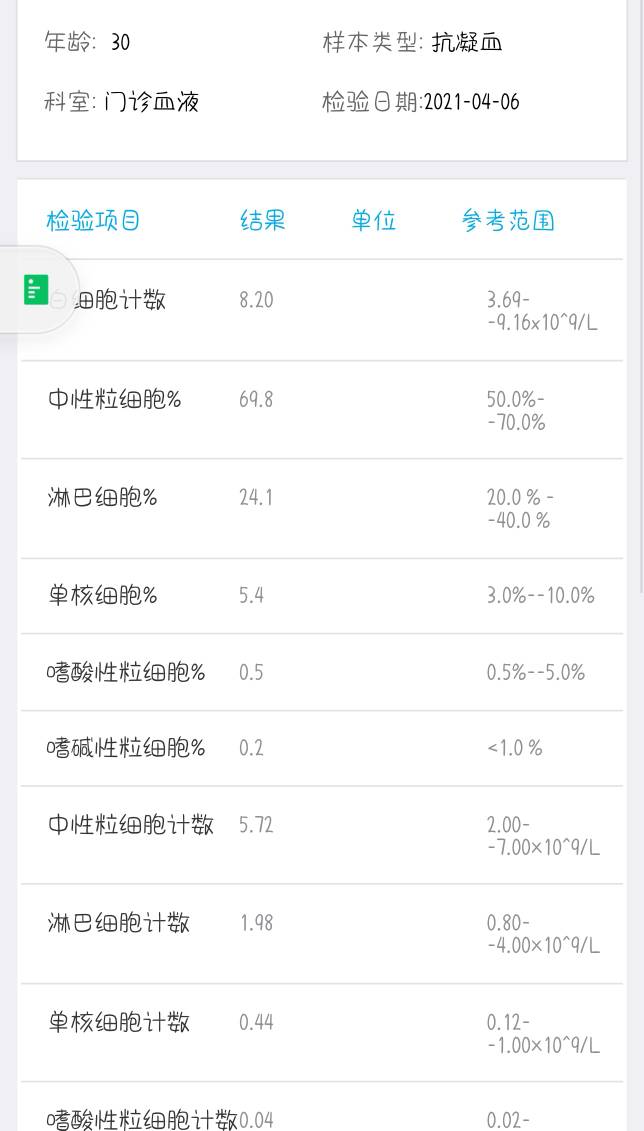The width and height of the screenshot is (644, 1131).
Task: Tap the 单位 column header
Action: click(x=374, y=220)
